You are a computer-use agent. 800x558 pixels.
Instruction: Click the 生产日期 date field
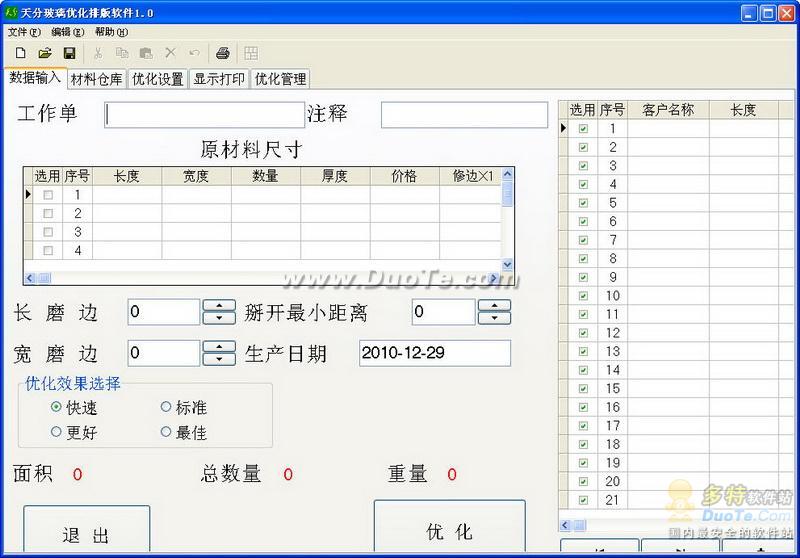click(435, 353)
